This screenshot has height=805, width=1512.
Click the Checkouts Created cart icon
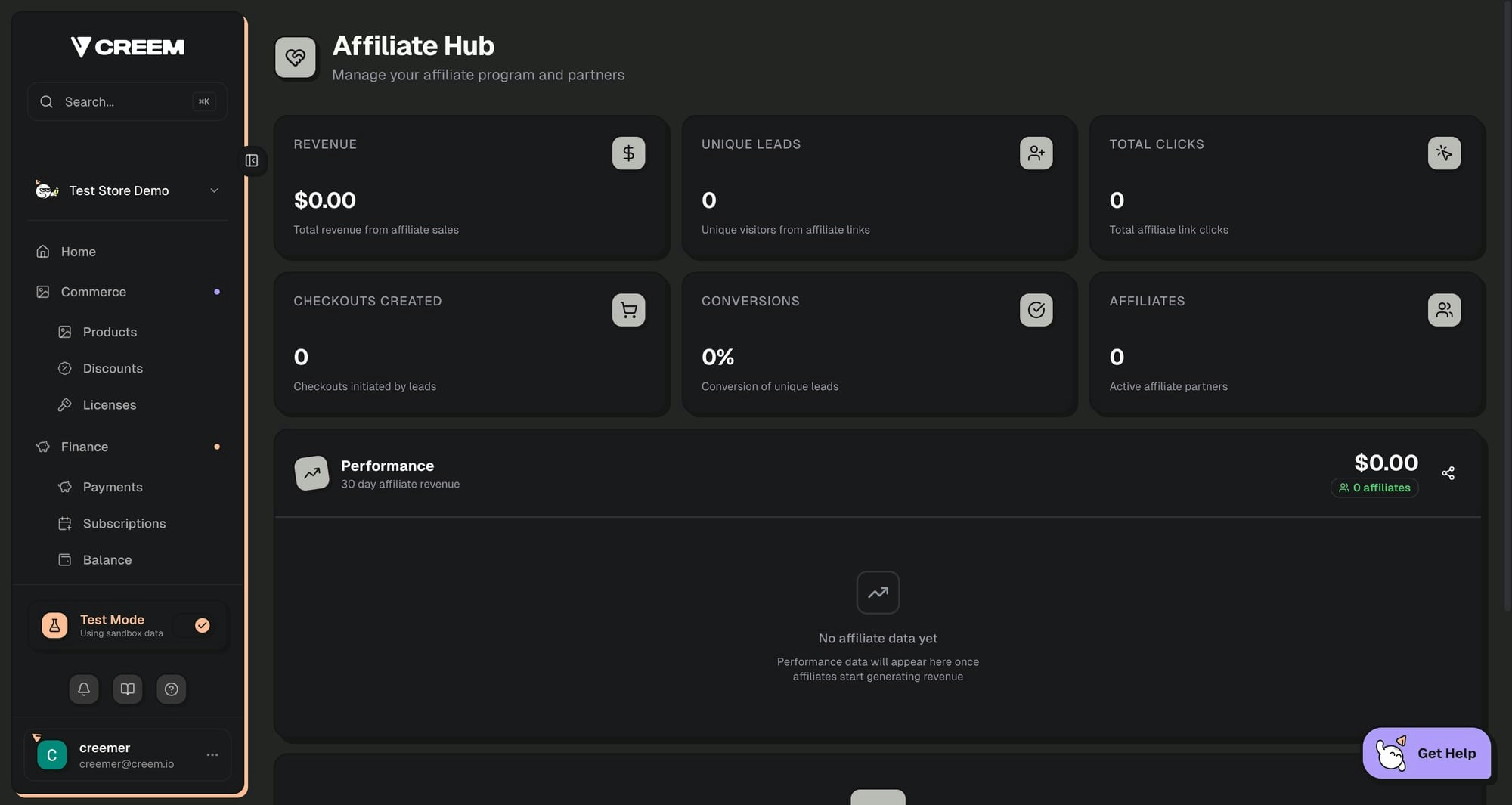(x=628, y=310)
